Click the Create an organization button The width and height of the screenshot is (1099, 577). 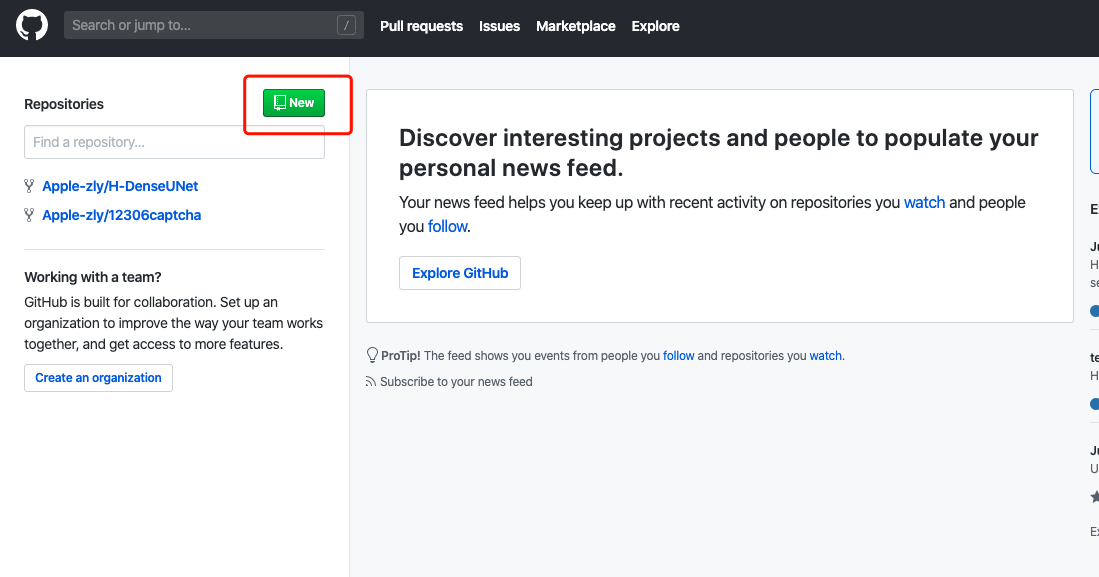98,378
